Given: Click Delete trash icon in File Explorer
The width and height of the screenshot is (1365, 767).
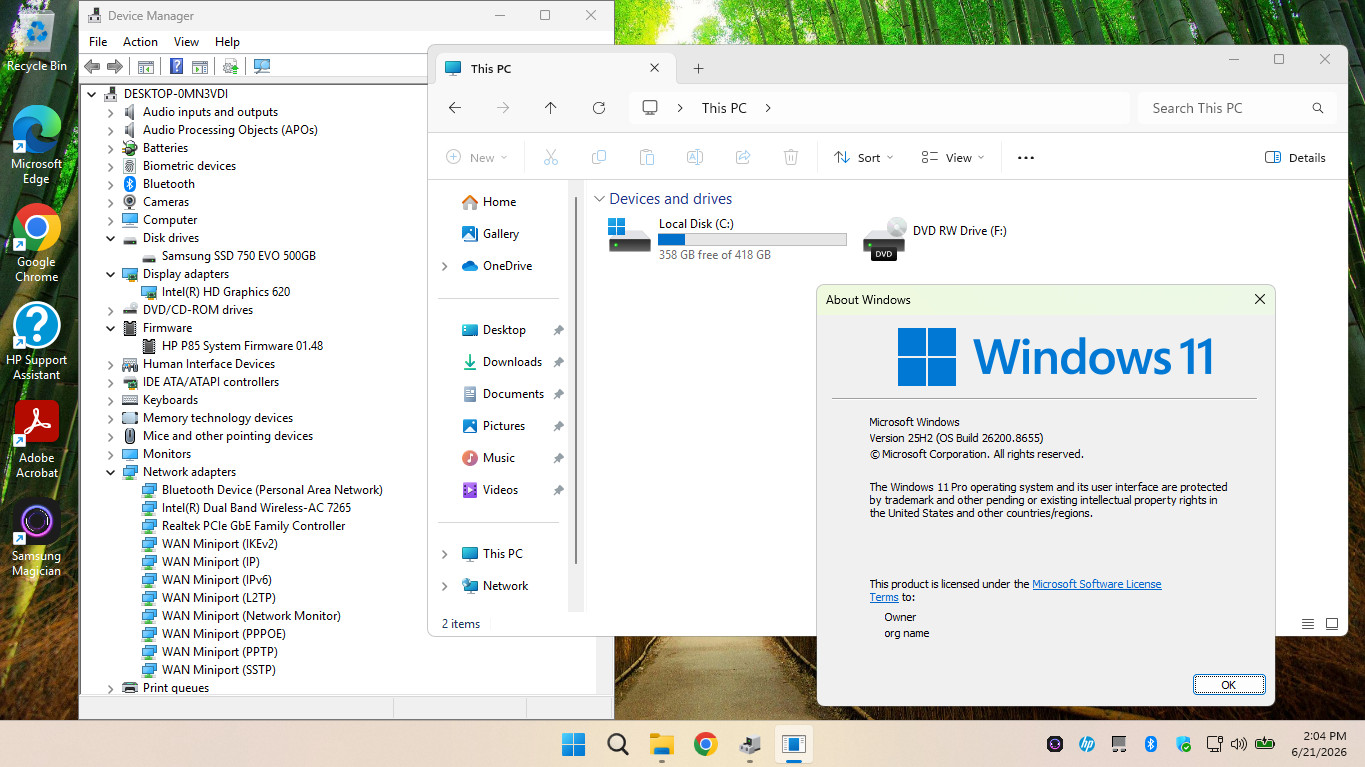Looking at the screenshot, I should (791, 157).
